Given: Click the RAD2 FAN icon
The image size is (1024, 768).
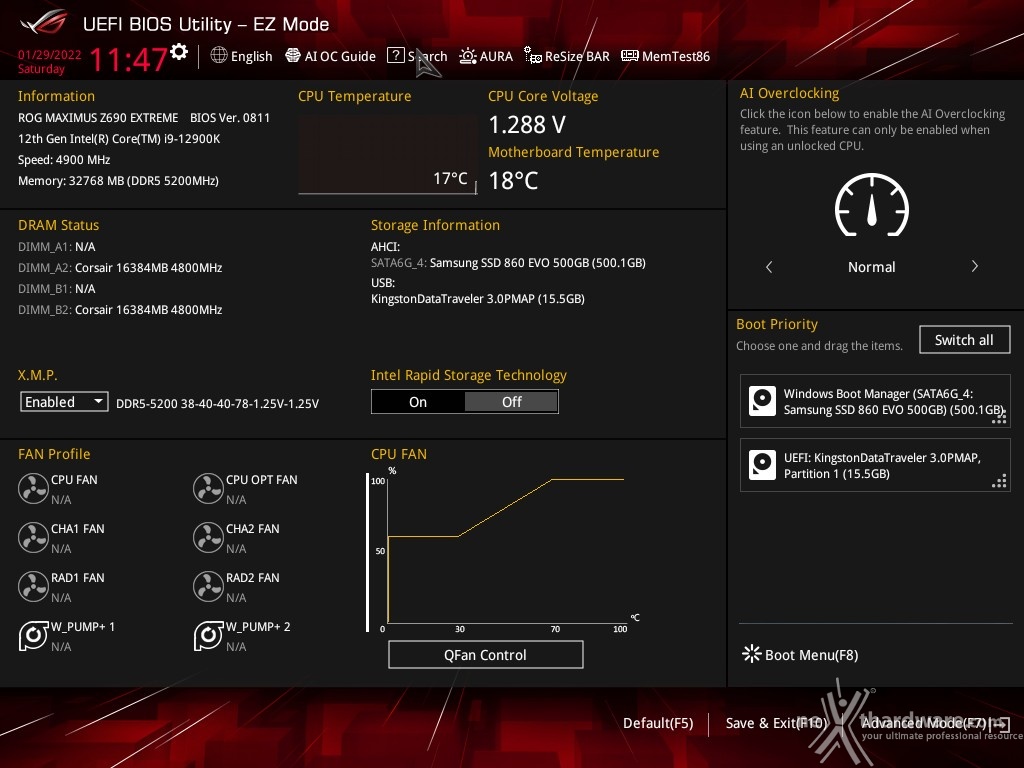Looking at the screenshot, I should point(208,586).
